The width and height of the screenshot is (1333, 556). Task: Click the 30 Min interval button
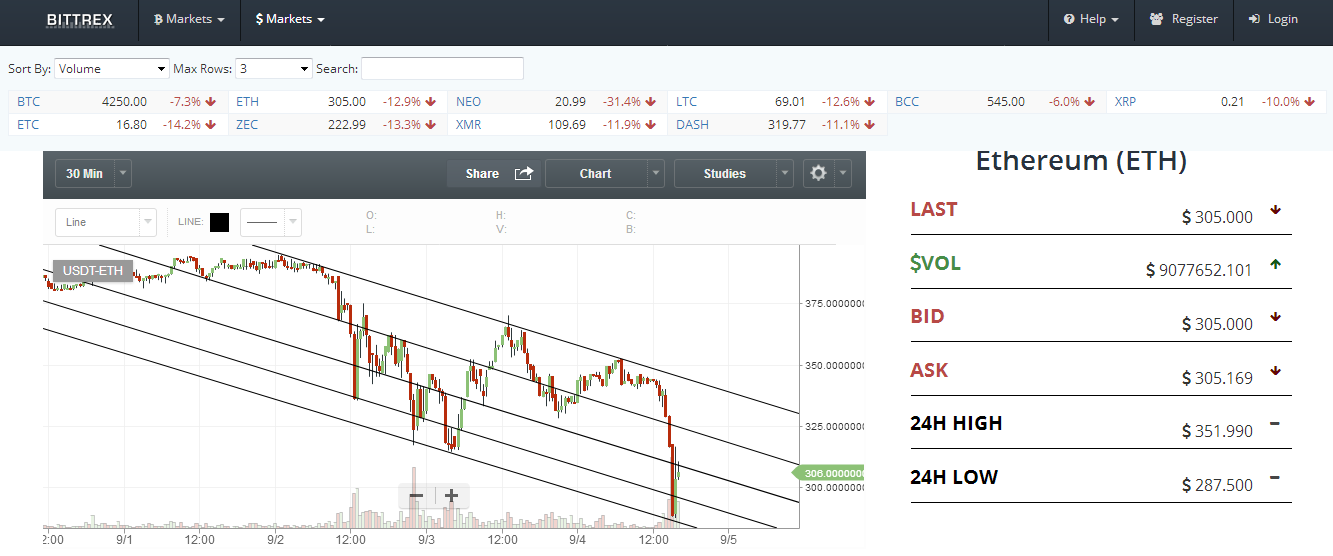pos(85,173)
